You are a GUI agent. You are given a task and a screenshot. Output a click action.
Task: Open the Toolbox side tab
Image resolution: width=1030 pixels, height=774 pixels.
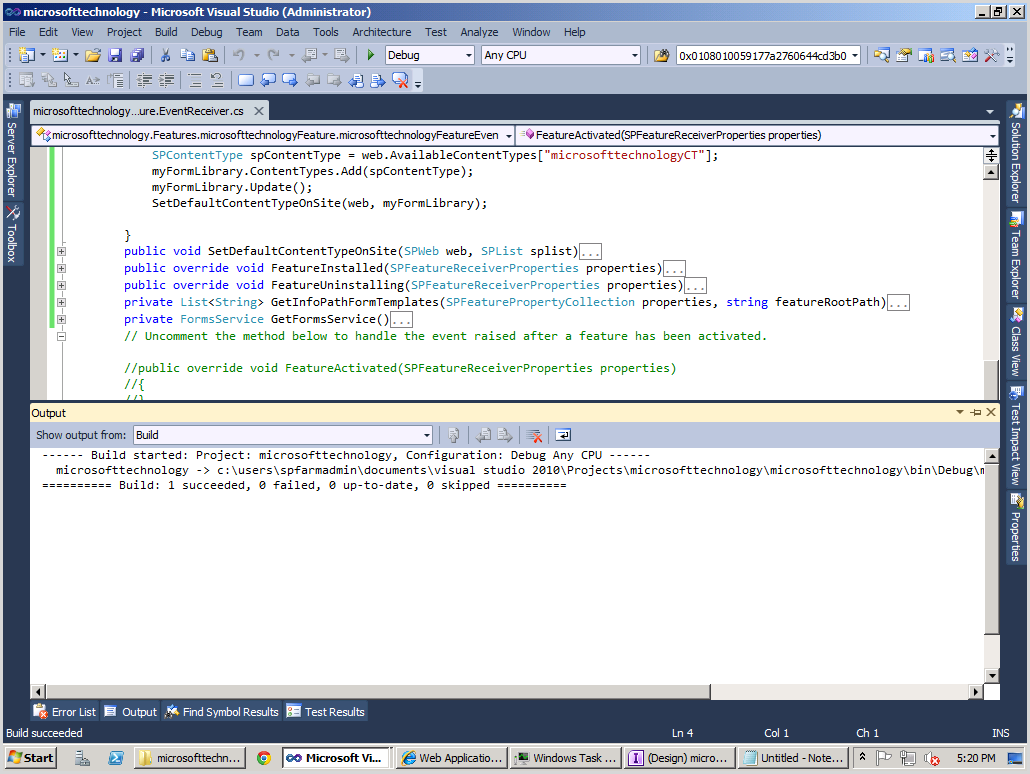(x=12, y=235)
